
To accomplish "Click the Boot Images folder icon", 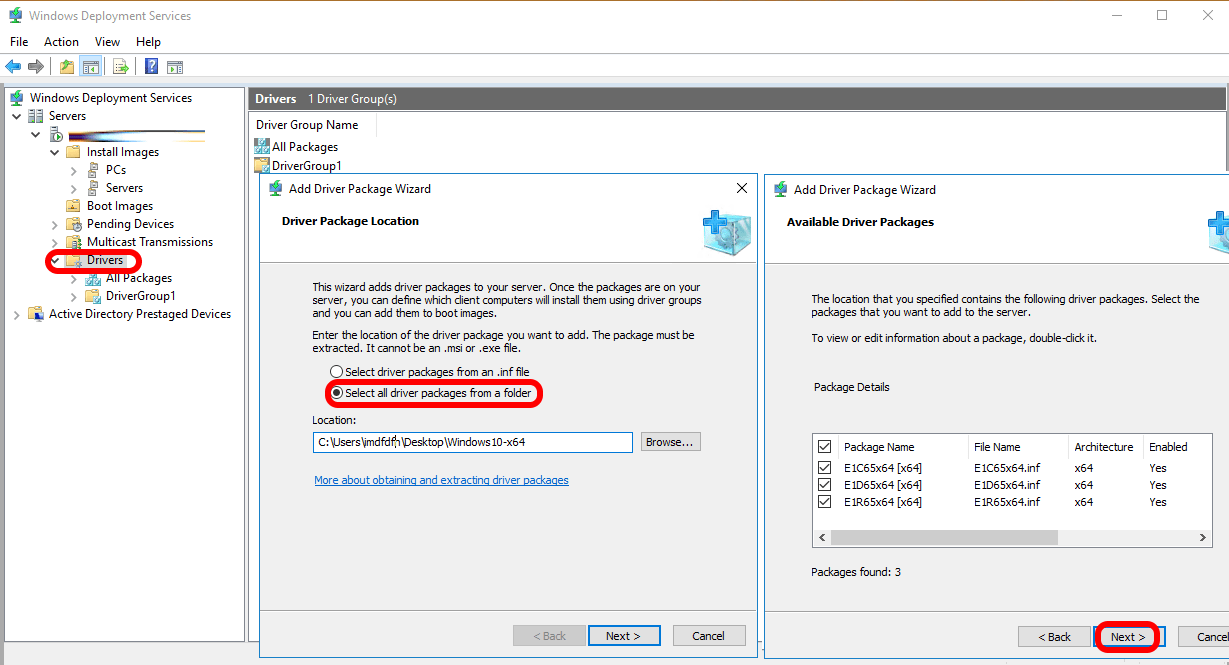I will (73, 206).
